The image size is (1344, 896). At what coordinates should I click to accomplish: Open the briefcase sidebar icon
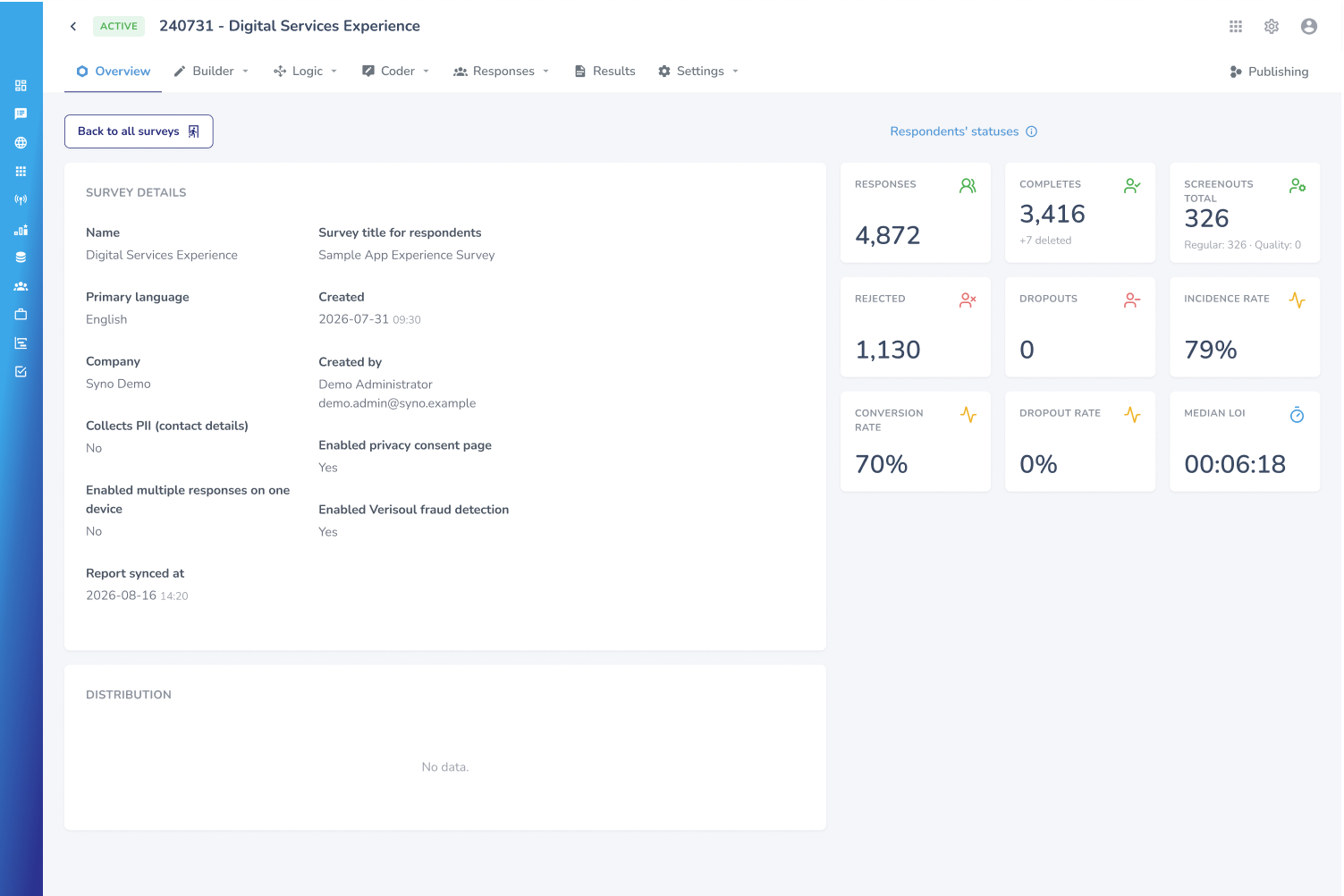(x=21, y=315)
